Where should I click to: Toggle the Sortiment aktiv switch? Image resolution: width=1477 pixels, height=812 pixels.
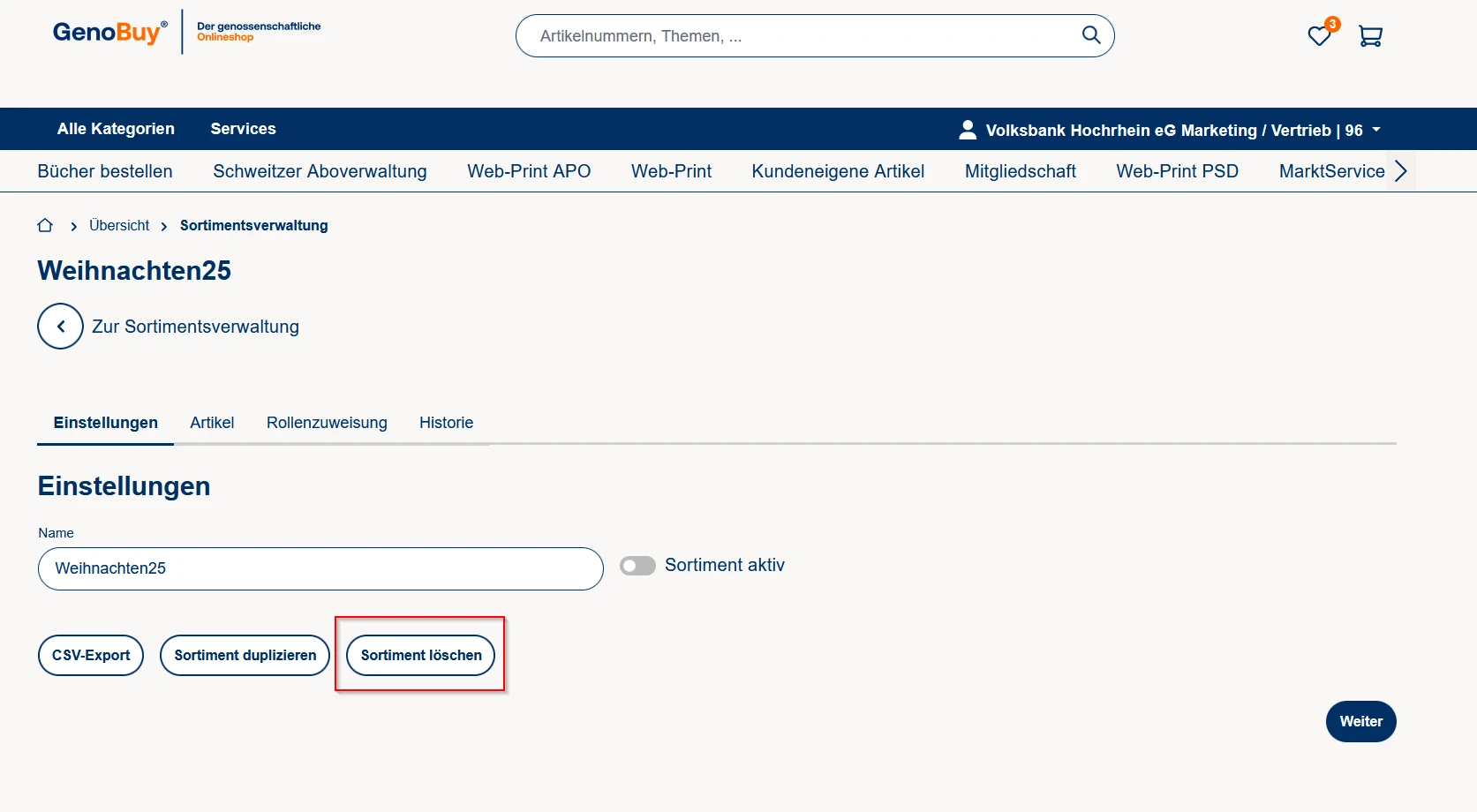coord(637,566)
